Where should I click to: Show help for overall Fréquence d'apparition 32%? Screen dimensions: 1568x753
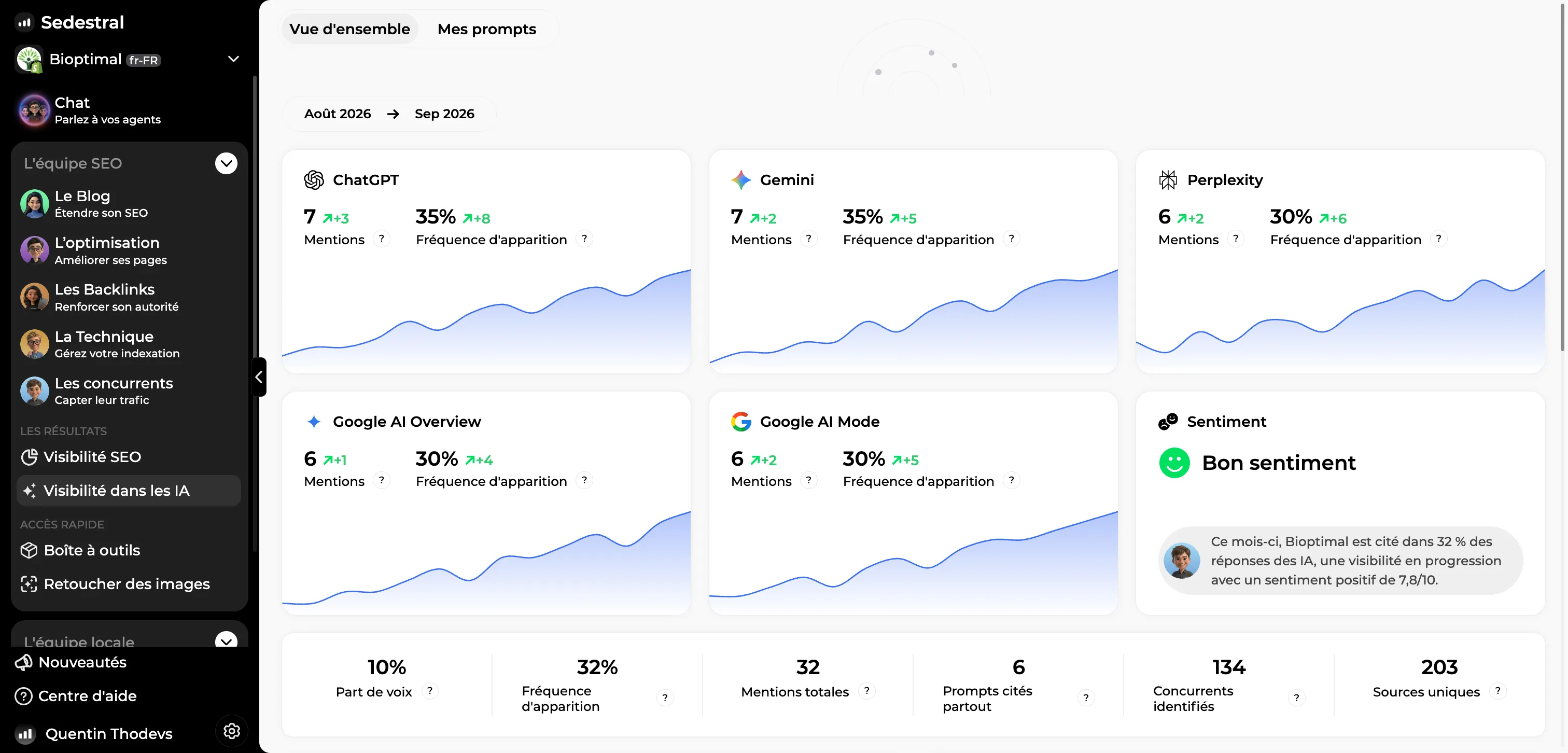click(x=665, y=698)
